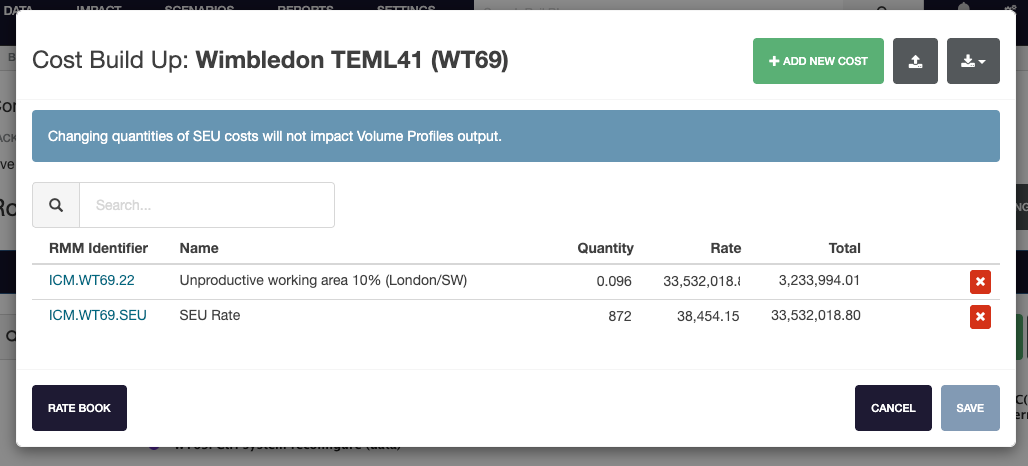
Task: Click the Add New Cost button
Action: click(818, 61)
